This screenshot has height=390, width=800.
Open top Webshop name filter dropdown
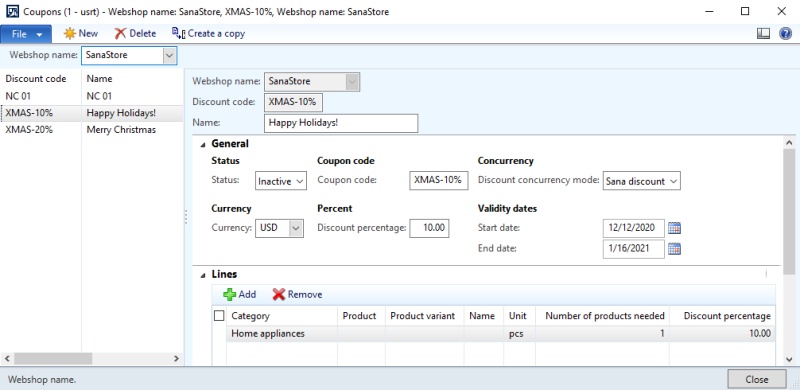170,55
